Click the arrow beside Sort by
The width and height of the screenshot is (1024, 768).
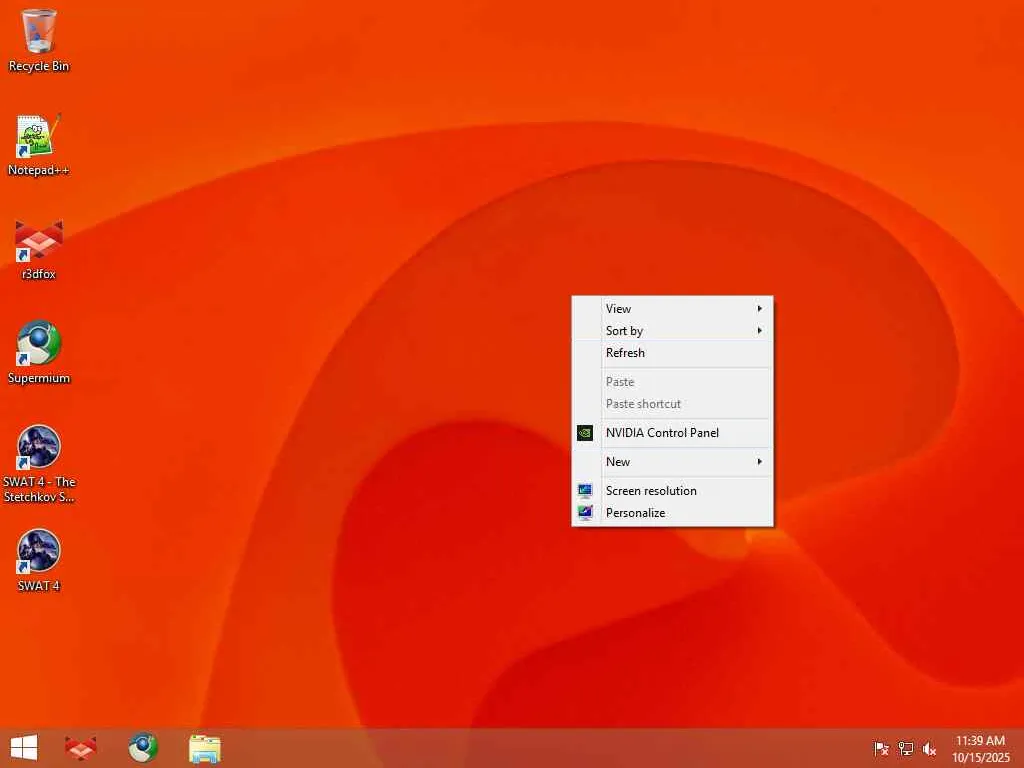pyautogui.click(x=760, y=330)
